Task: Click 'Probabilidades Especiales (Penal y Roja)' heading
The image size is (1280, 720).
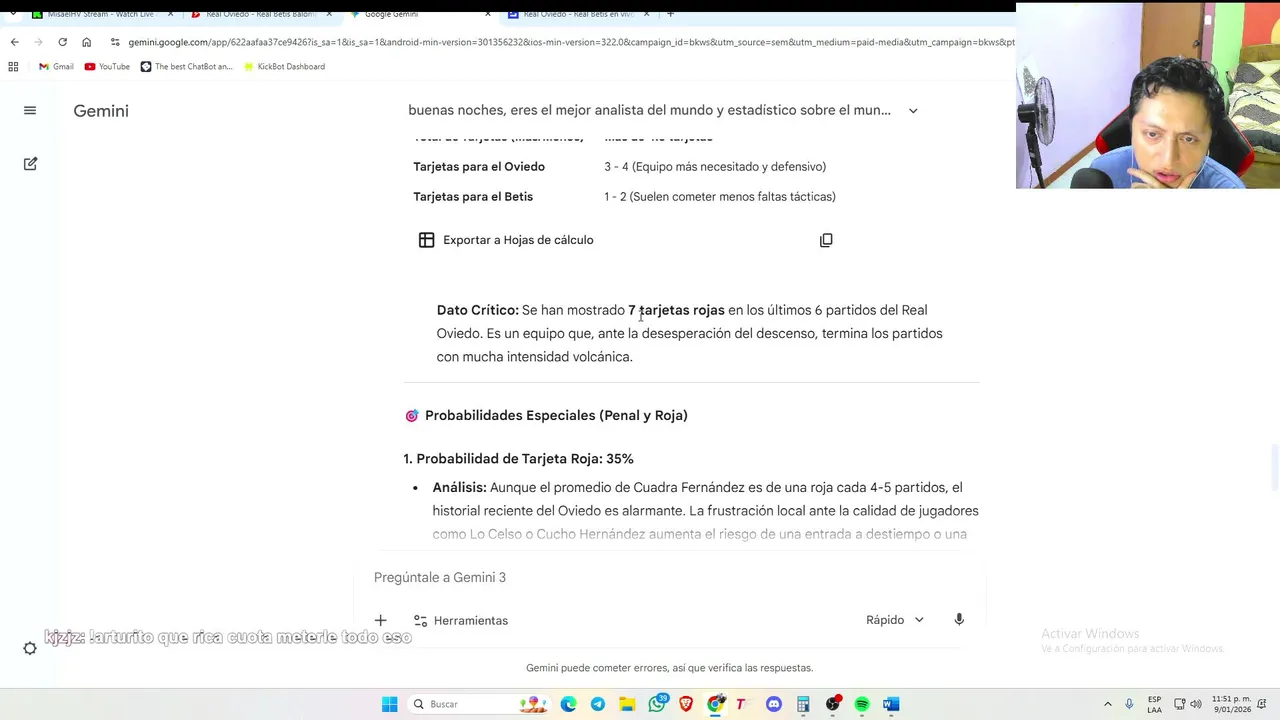Action: pos(556,415)
